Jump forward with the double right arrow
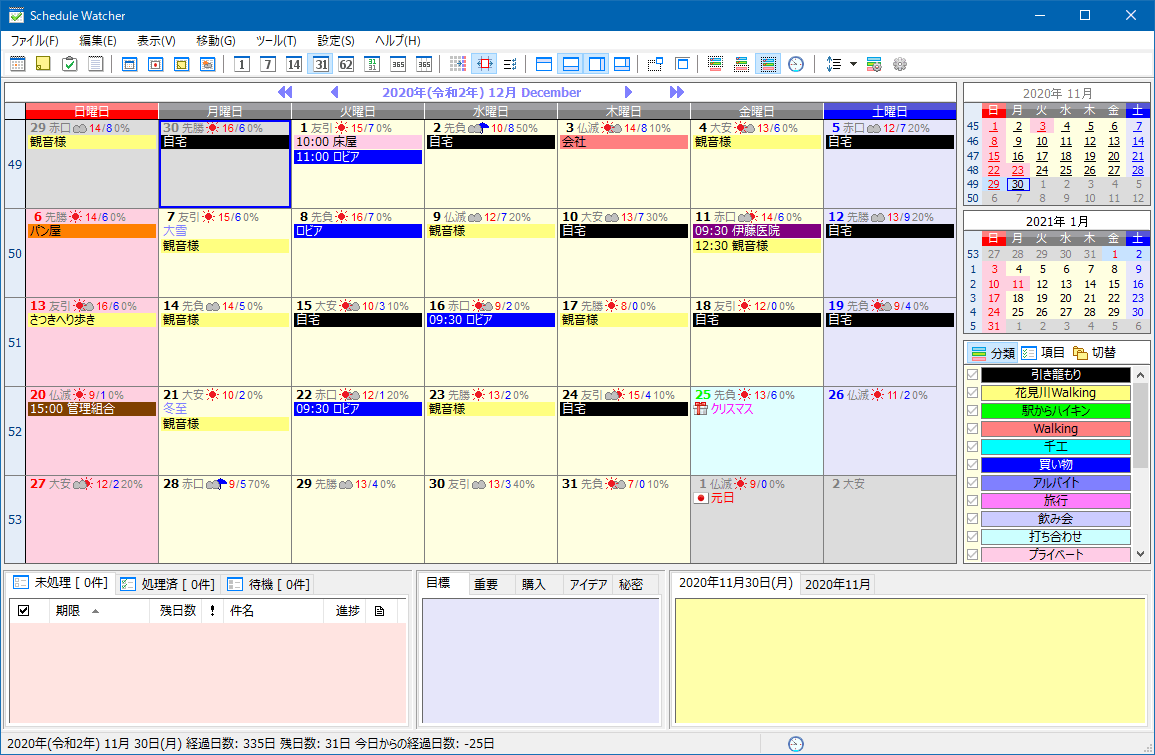Screen dimensions: 1155x755 point(677,92)
